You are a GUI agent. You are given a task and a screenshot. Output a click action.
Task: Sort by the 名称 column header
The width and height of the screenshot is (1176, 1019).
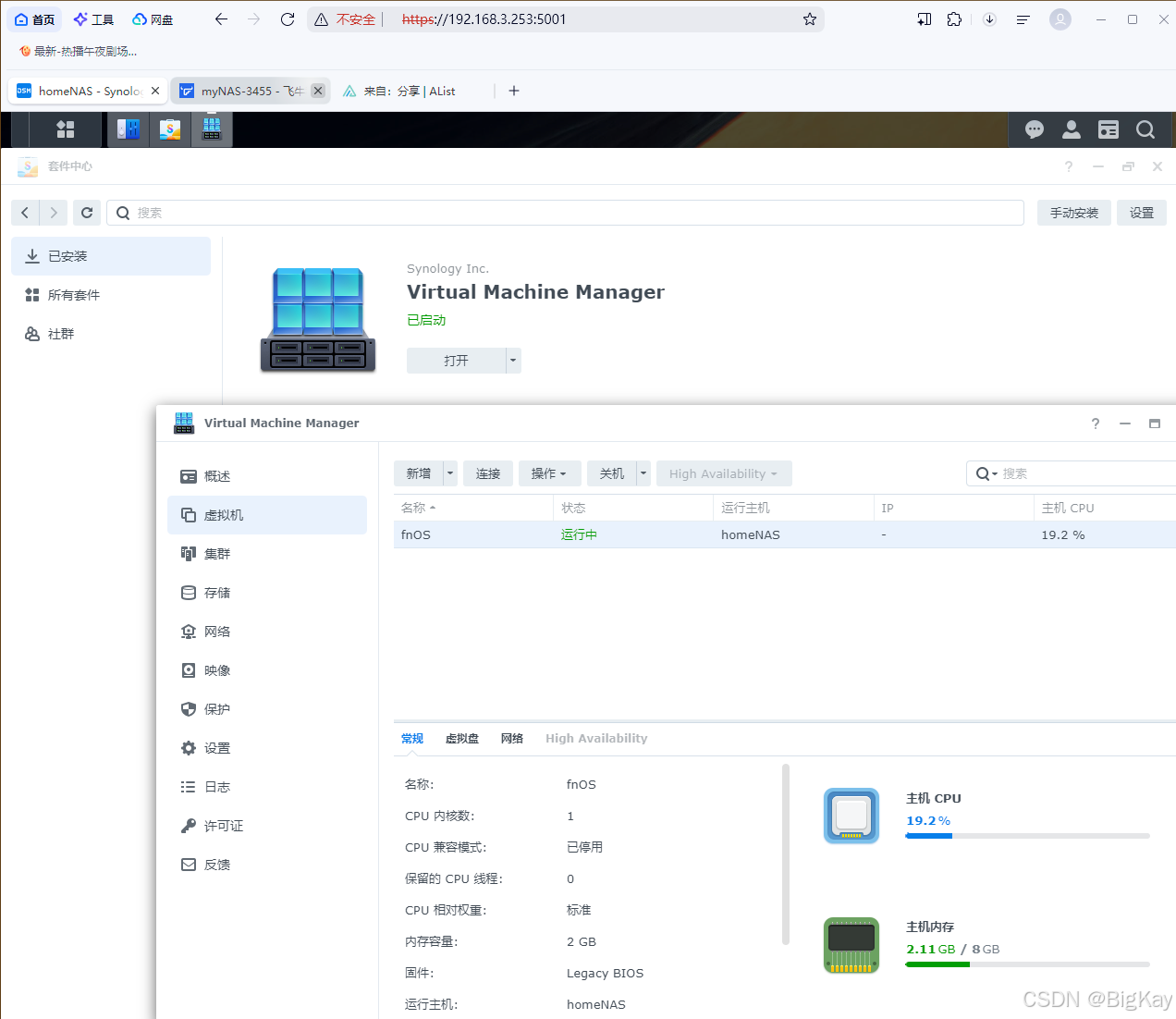pos(472,508)
